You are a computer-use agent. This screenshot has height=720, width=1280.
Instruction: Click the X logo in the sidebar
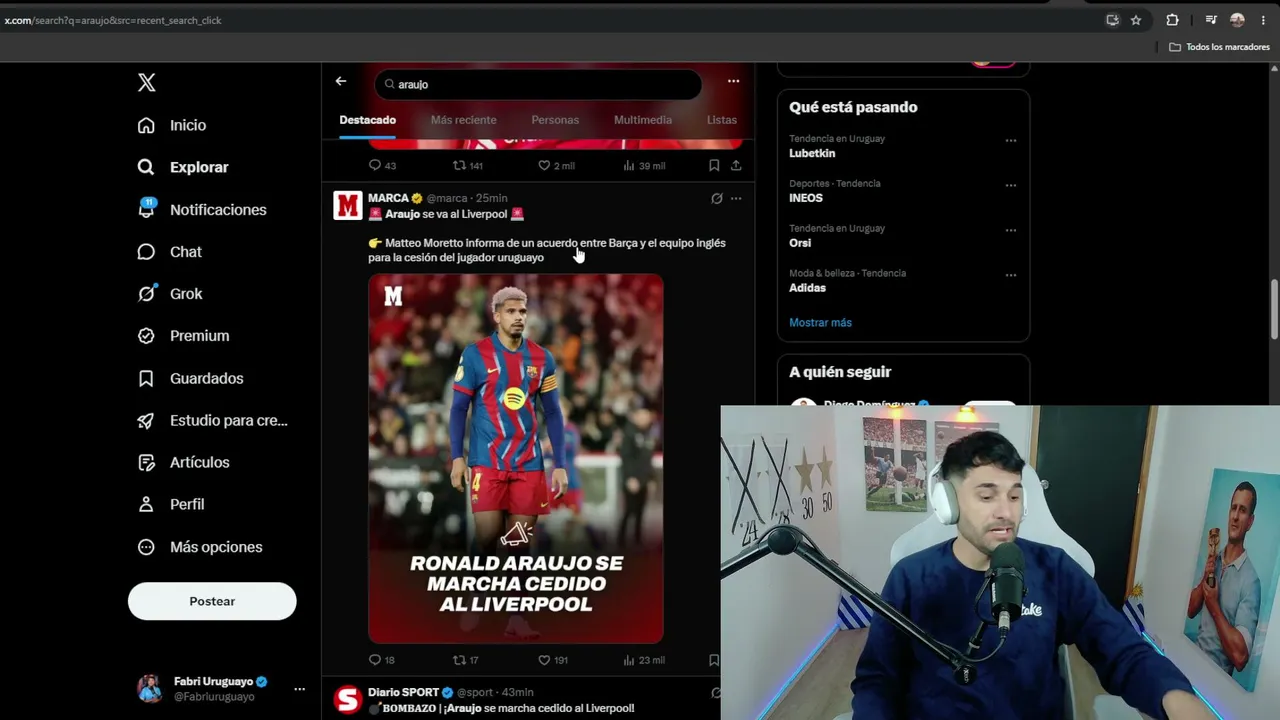(147, 83)
